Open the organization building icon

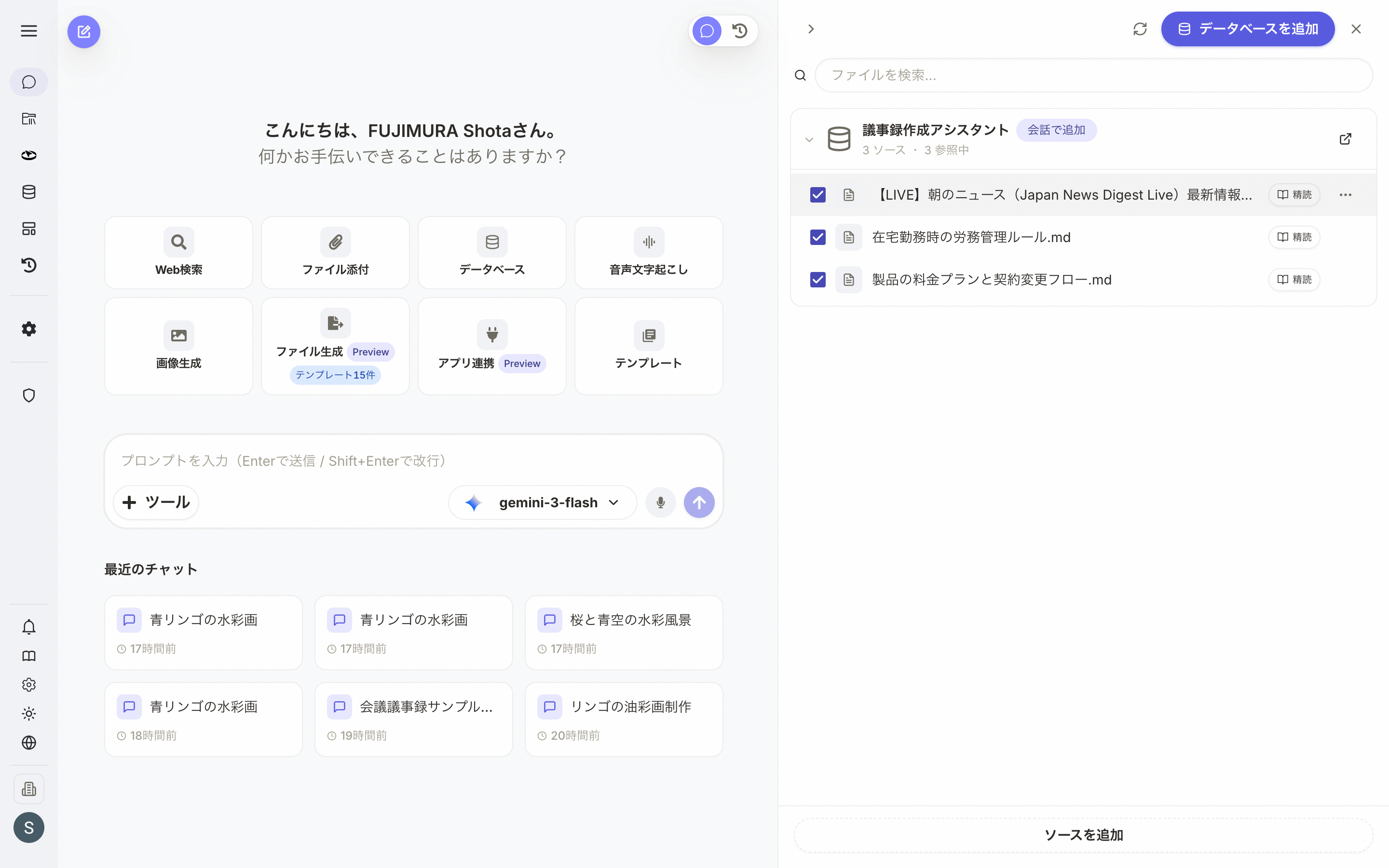(x=29, y=789)
